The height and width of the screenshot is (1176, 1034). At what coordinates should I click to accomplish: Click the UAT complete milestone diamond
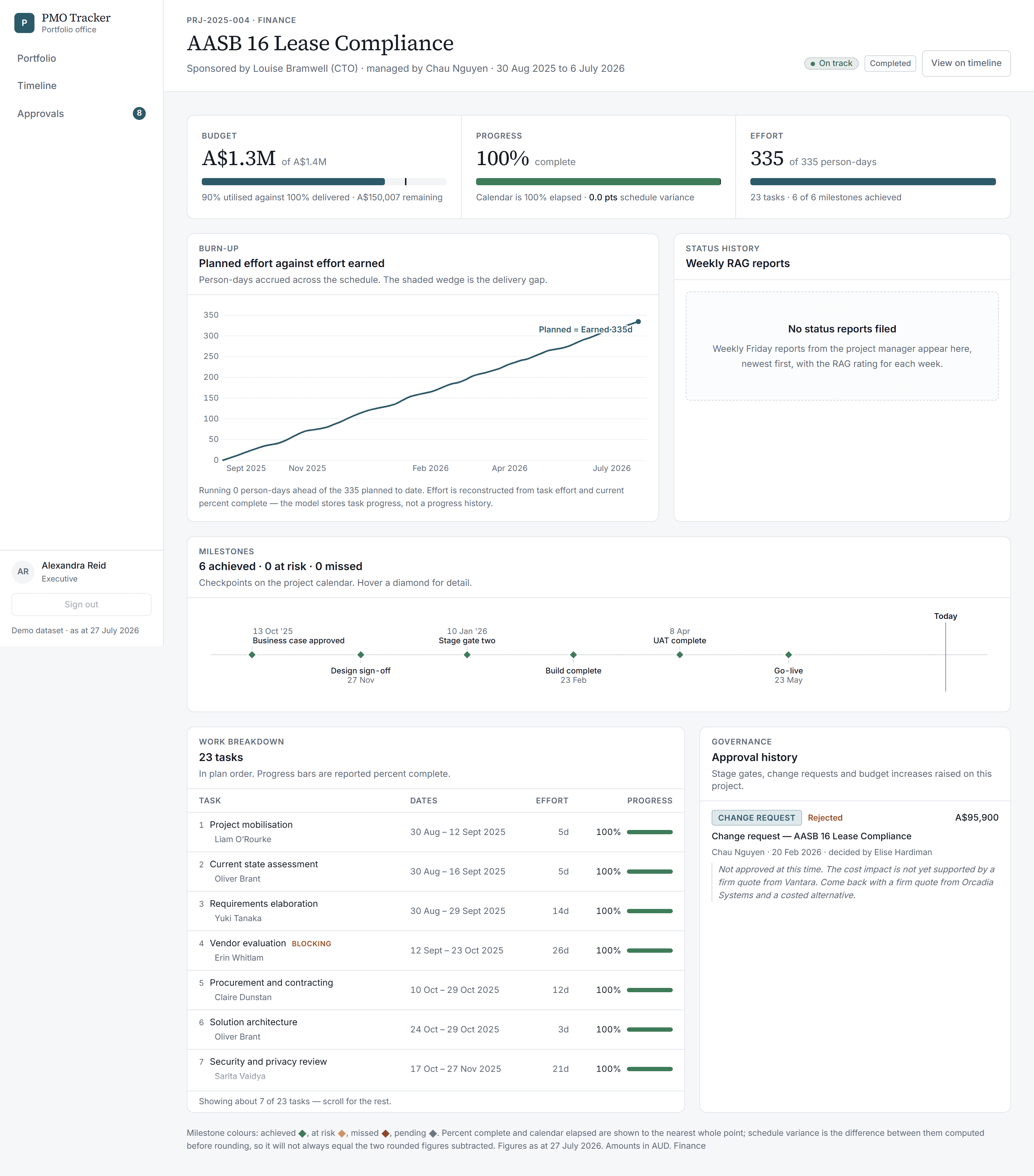pos(680,655)
